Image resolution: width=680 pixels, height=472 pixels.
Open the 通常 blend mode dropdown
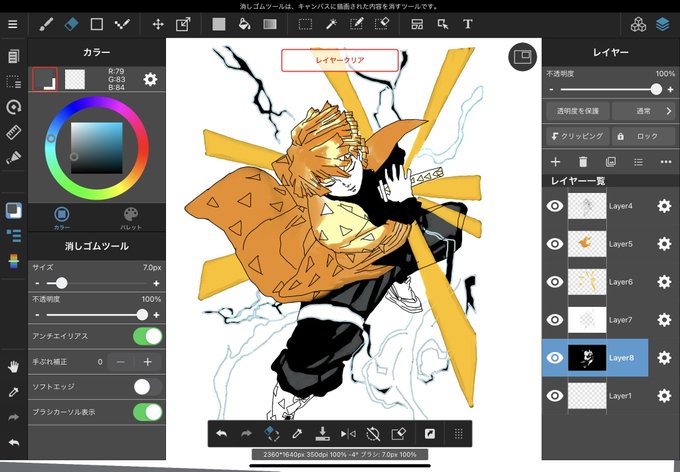(644, 111)
